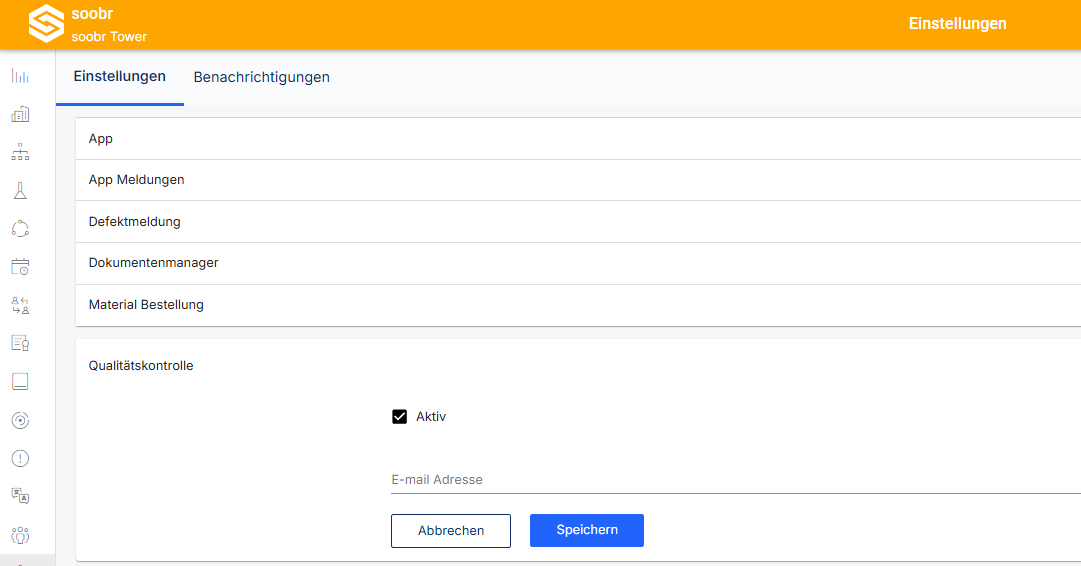Select the laboratory flask icon
The height and width of the screenshot is (566, 1081).
20,191
